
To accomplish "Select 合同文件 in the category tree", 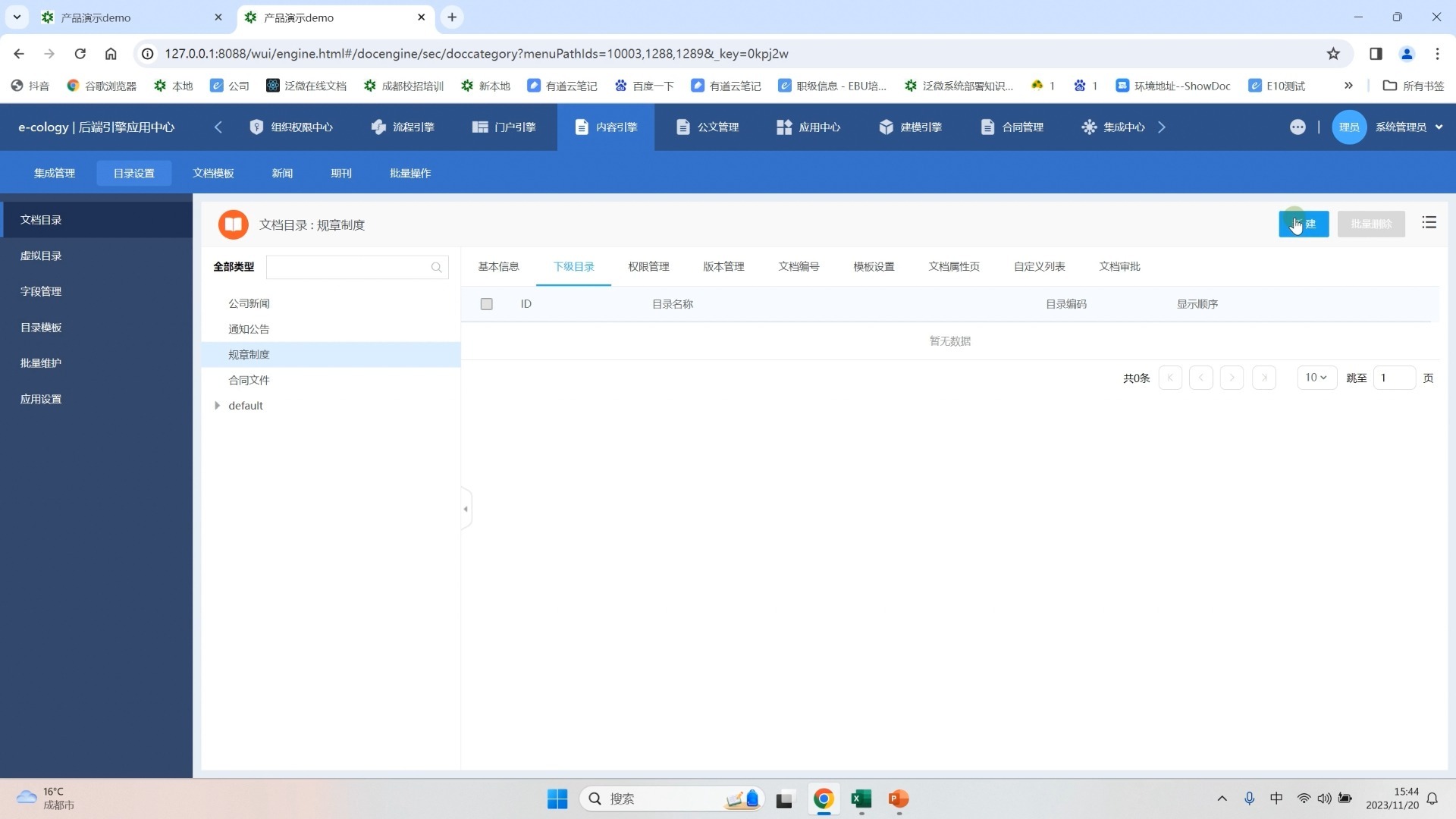I will [x=249, y=380].
